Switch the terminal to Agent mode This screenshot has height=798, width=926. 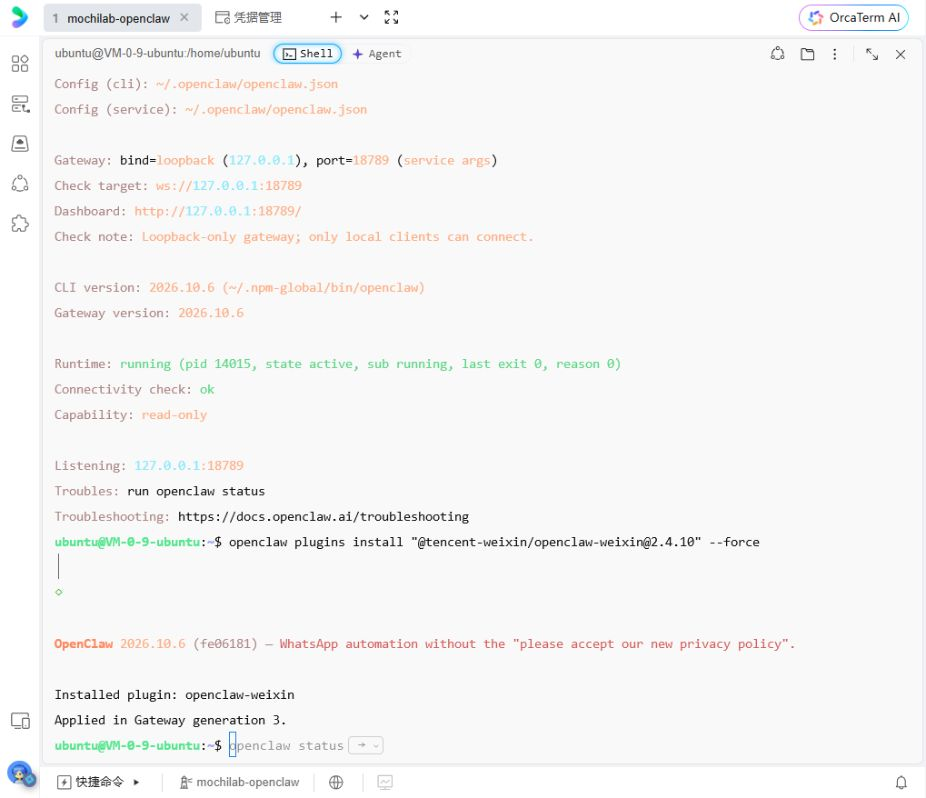coord(377,54)
